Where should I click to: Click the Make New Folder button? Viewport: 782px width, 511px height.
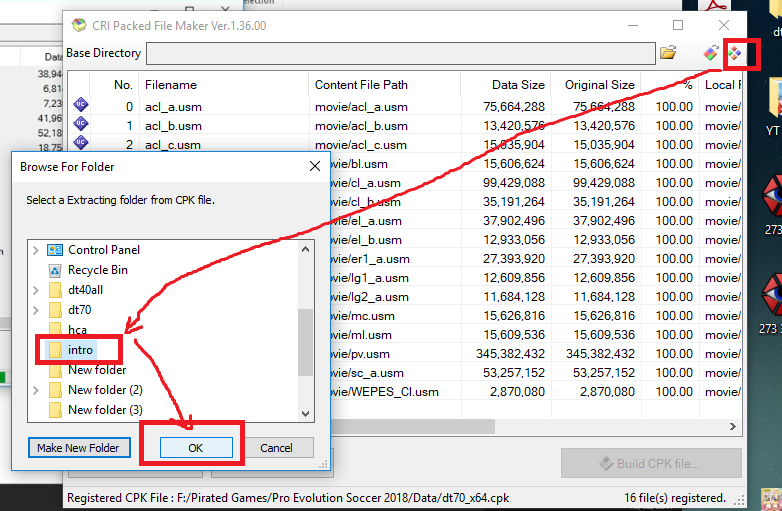pos(79,448)
